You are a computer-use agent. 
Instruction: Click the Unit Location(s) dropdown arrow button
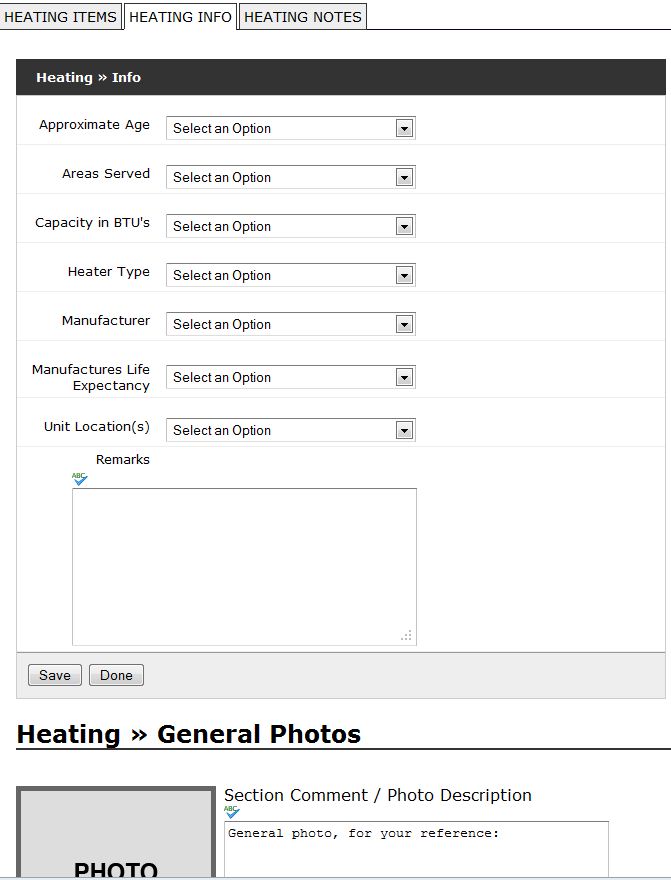coord(404,430)
